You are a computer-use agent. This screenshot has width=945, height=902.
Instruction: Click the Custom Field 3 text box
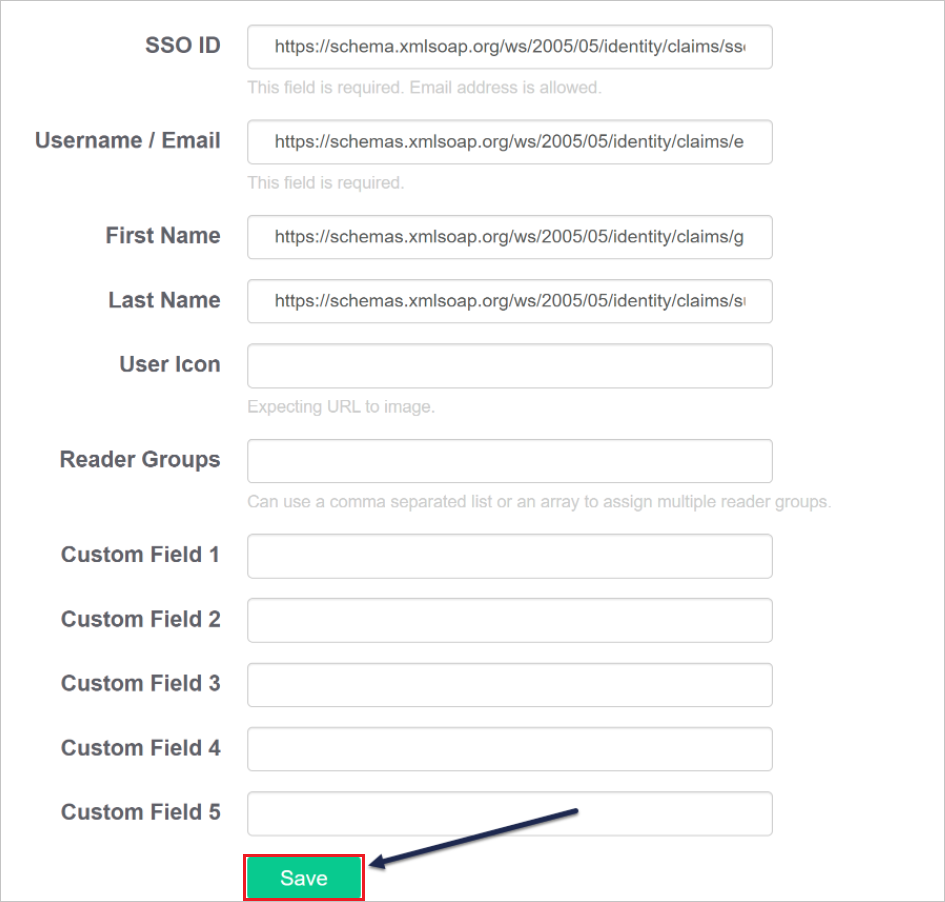509,685
